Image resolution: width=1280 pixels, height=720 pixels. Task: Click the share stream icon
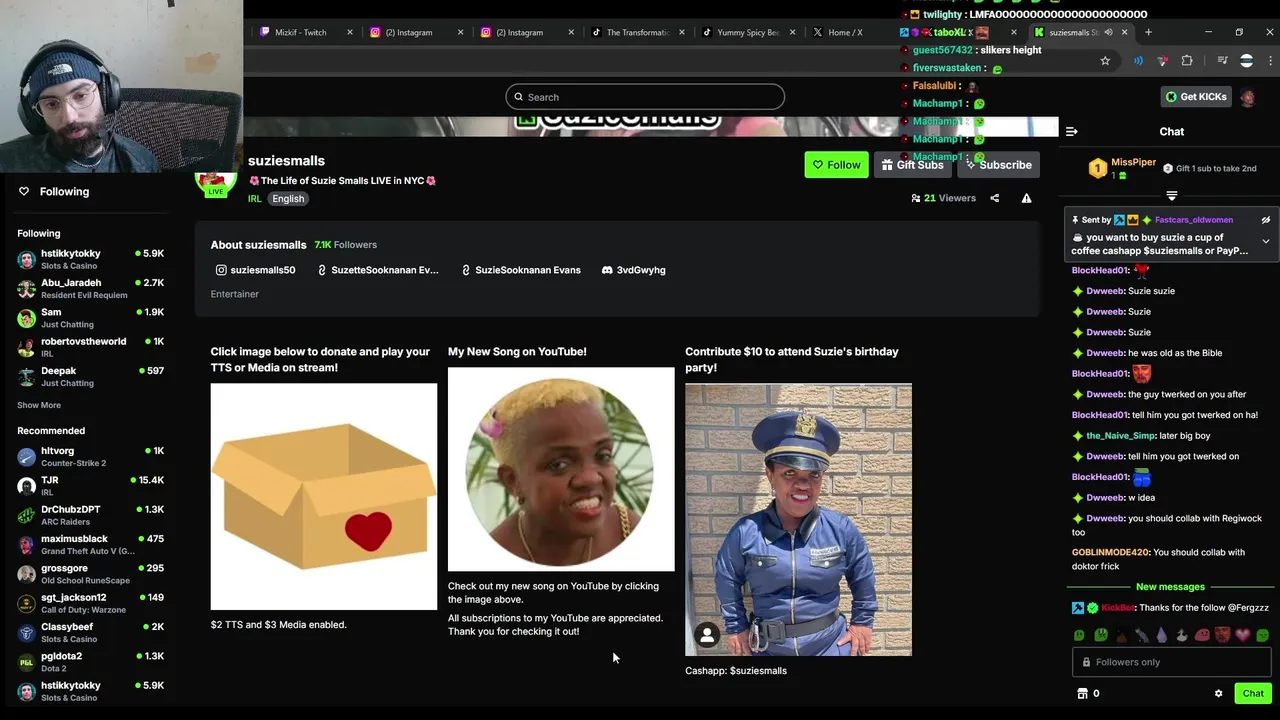(x=994, y=198)
